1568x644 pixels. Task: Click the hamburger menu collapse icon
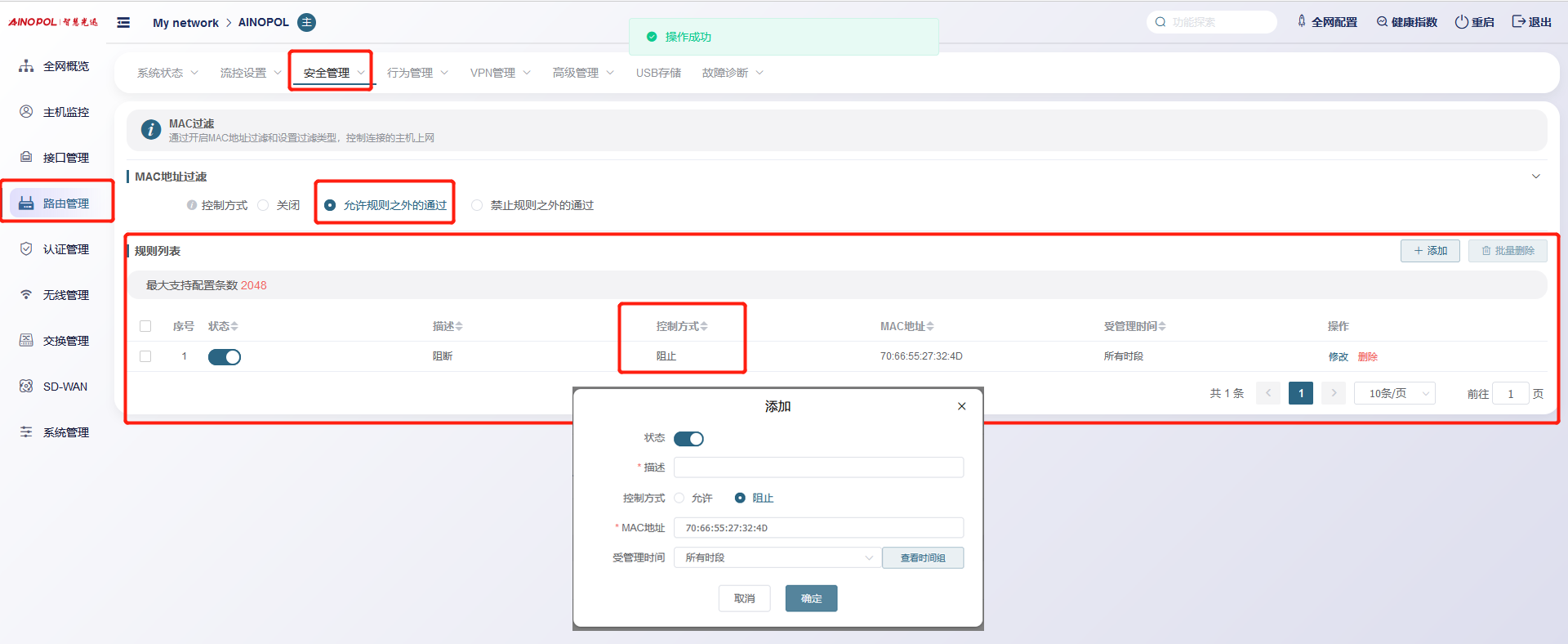point(123,23)
